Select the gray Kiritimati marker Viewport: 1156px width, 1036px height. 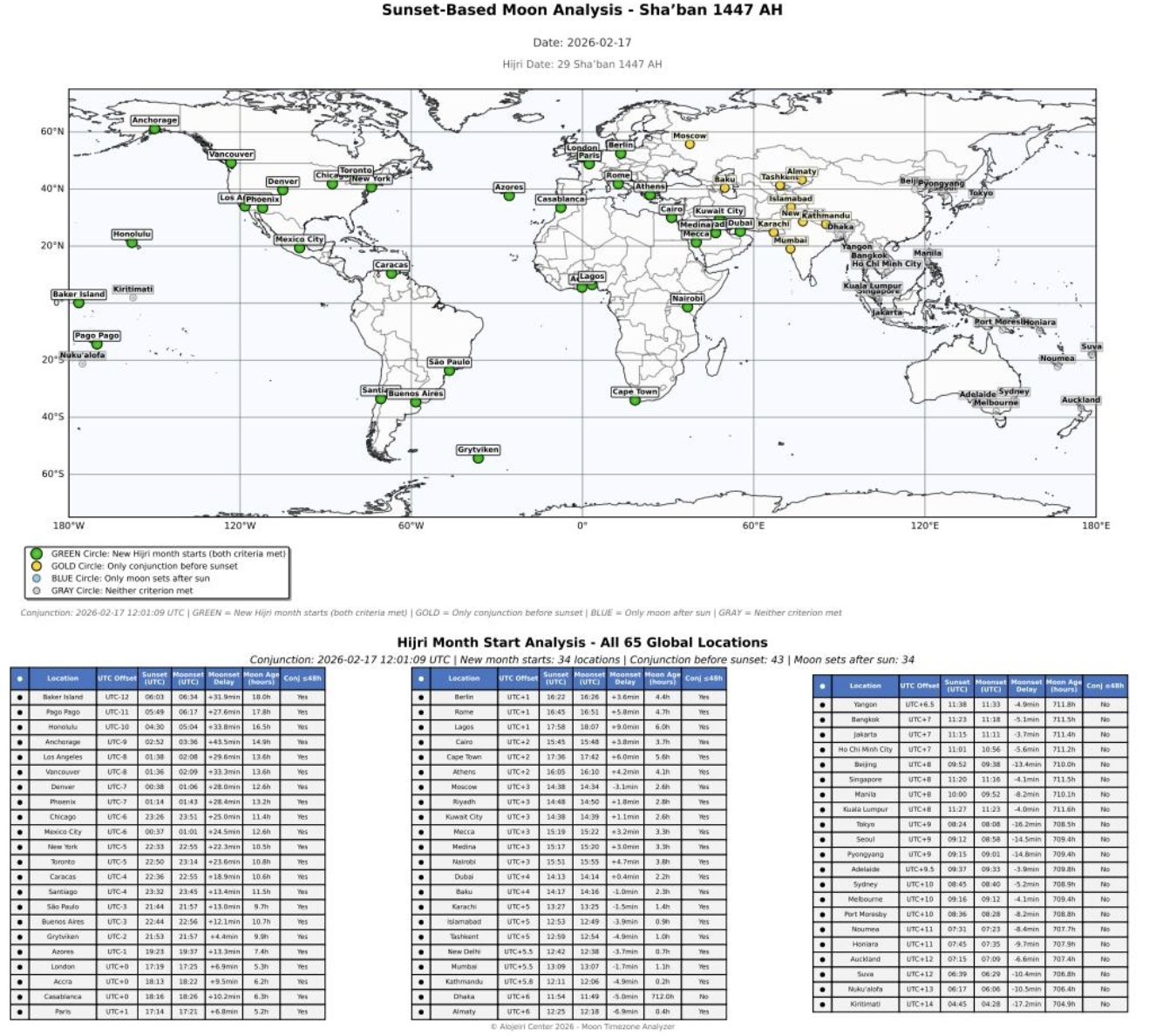coord(133,298)
